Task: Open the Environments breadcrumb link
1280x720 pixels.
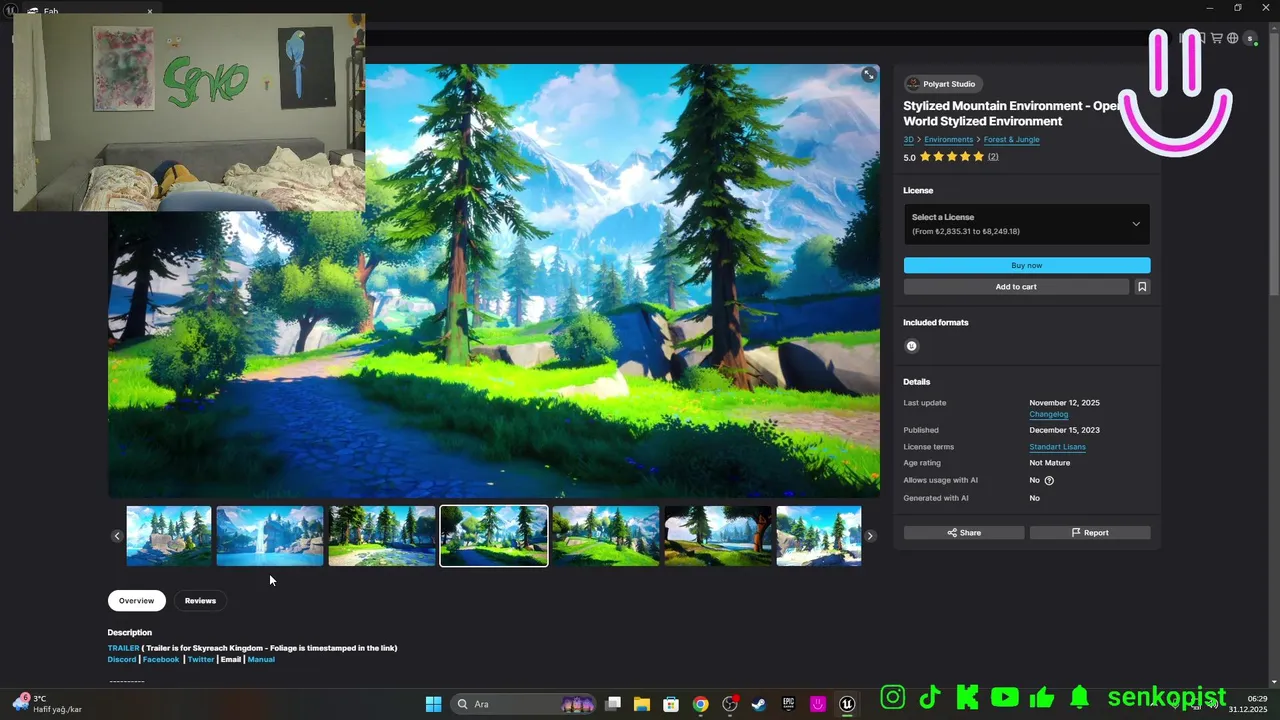Action: click(x=949, y=140)
